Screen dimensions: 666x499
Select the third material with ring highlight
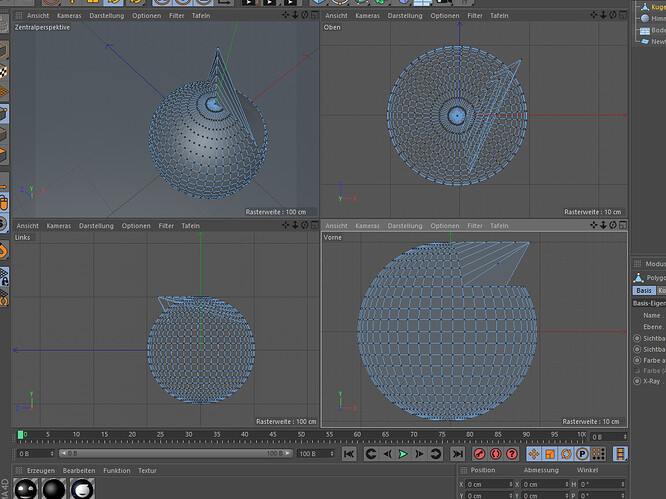click(82, 489)
